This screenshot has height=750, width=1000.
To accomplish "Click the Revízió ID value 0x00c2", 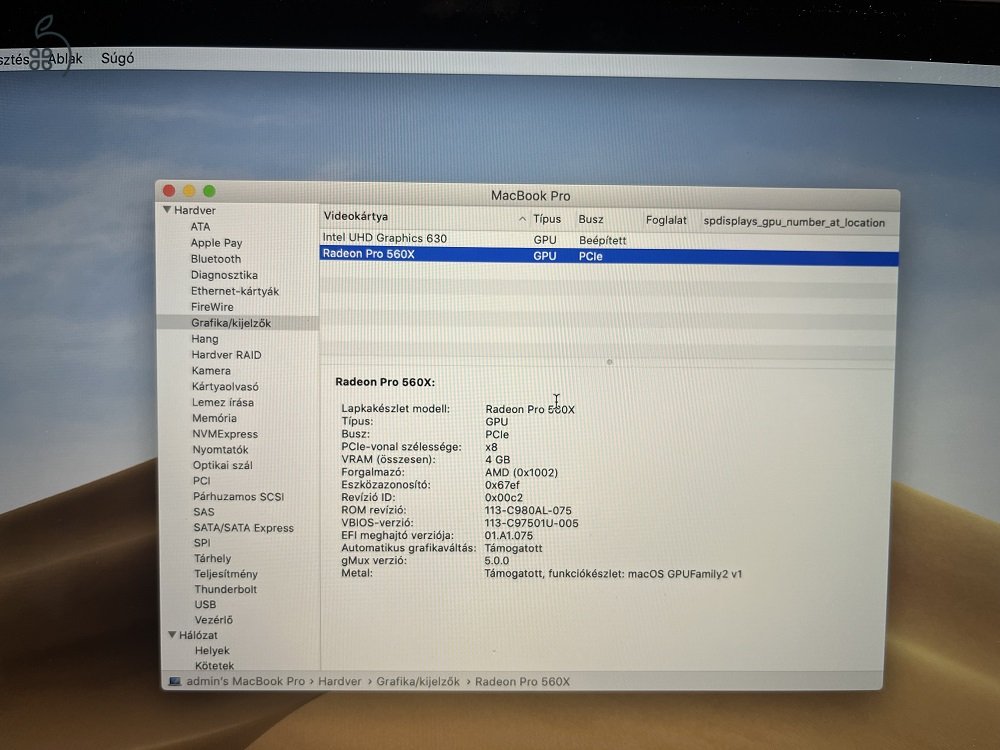I will coord(504,497).
